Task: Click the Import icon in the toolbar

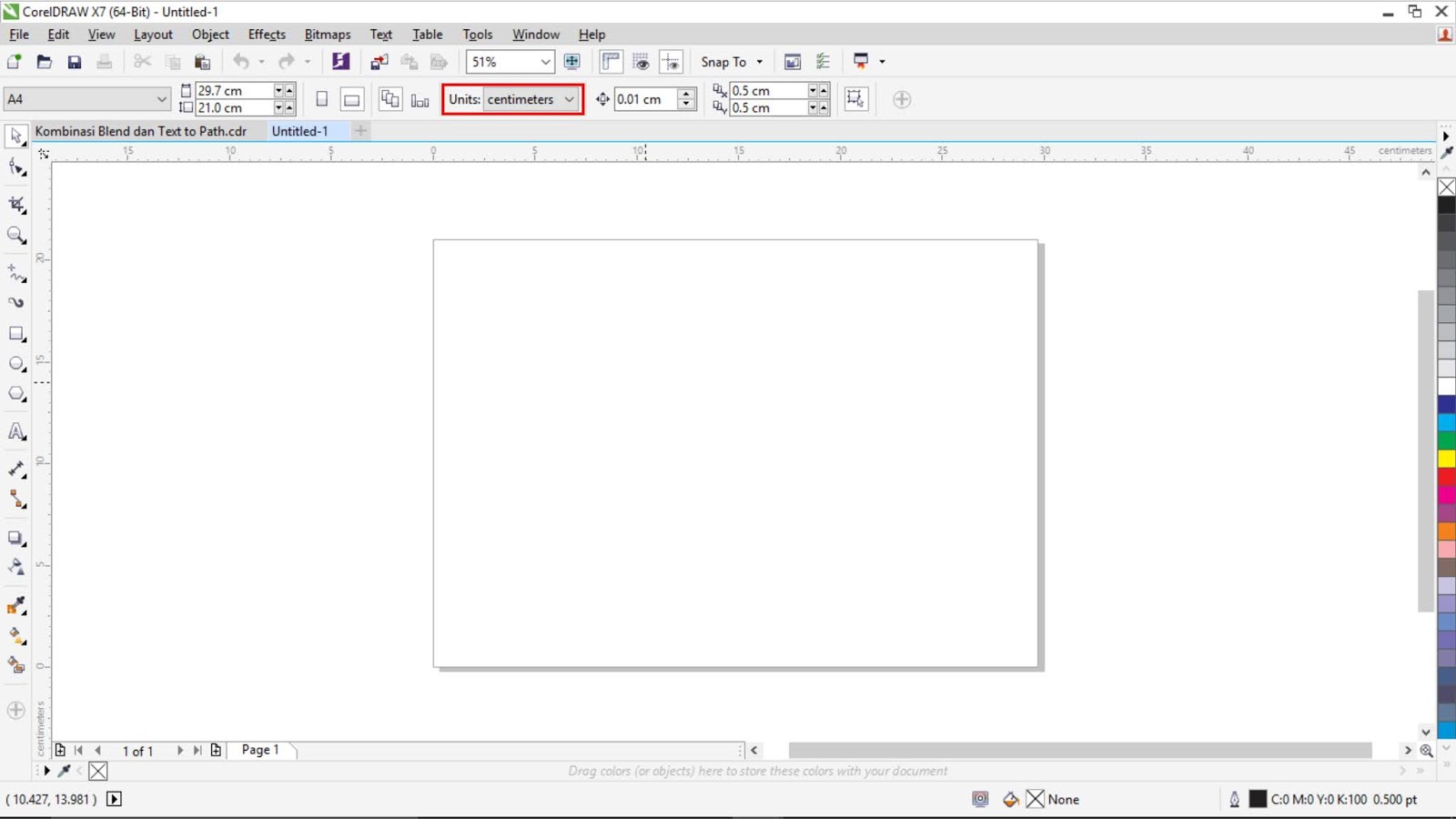Action: pyautogui.click(x=379, y=61)
